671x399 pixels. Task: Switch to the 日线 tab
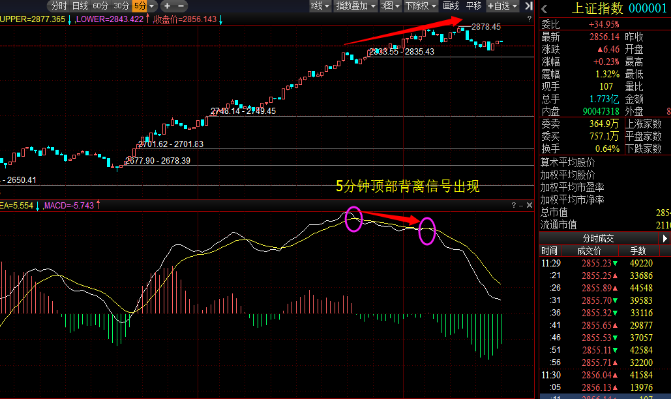(x=80, y=6)
